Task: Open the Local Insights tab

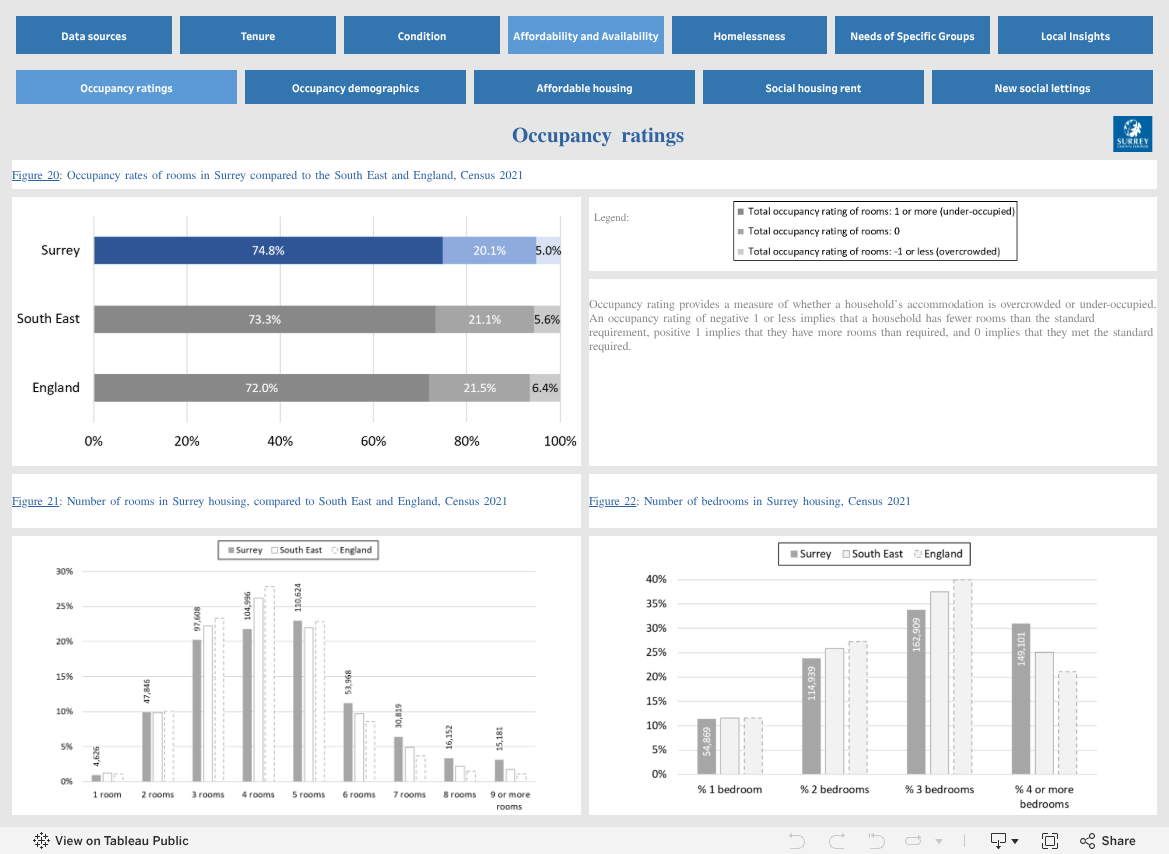Action: pos(1075,35)
